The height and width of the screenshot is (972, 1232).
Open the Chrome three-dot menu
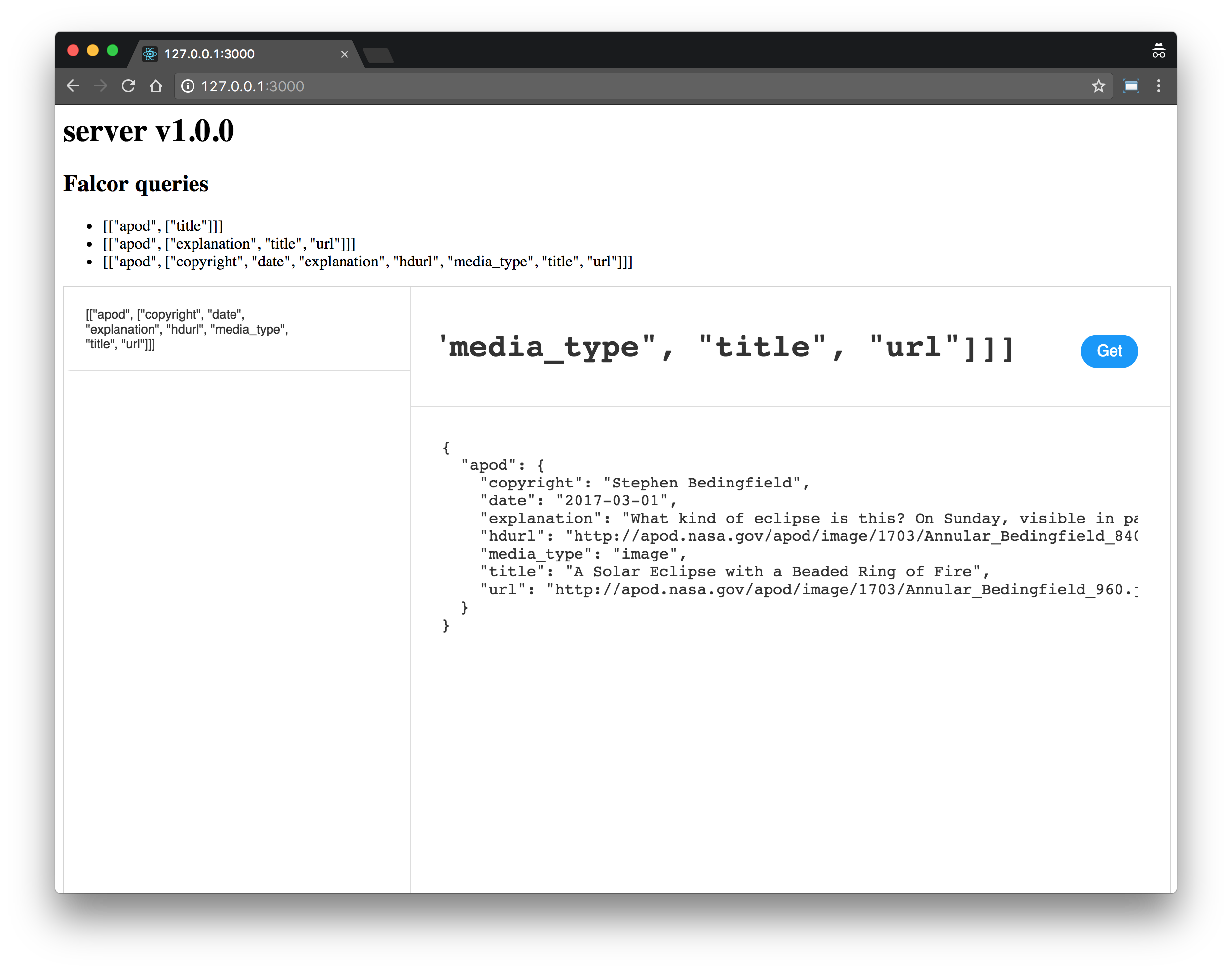click(1158, 86)
